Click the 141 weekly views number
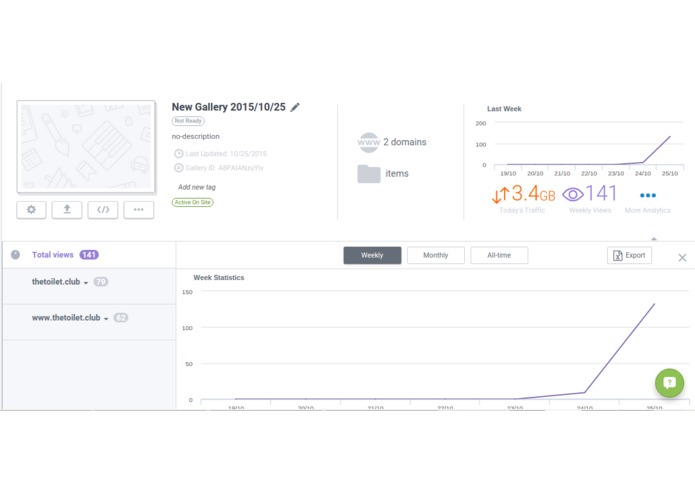 [x=601, y=194]
